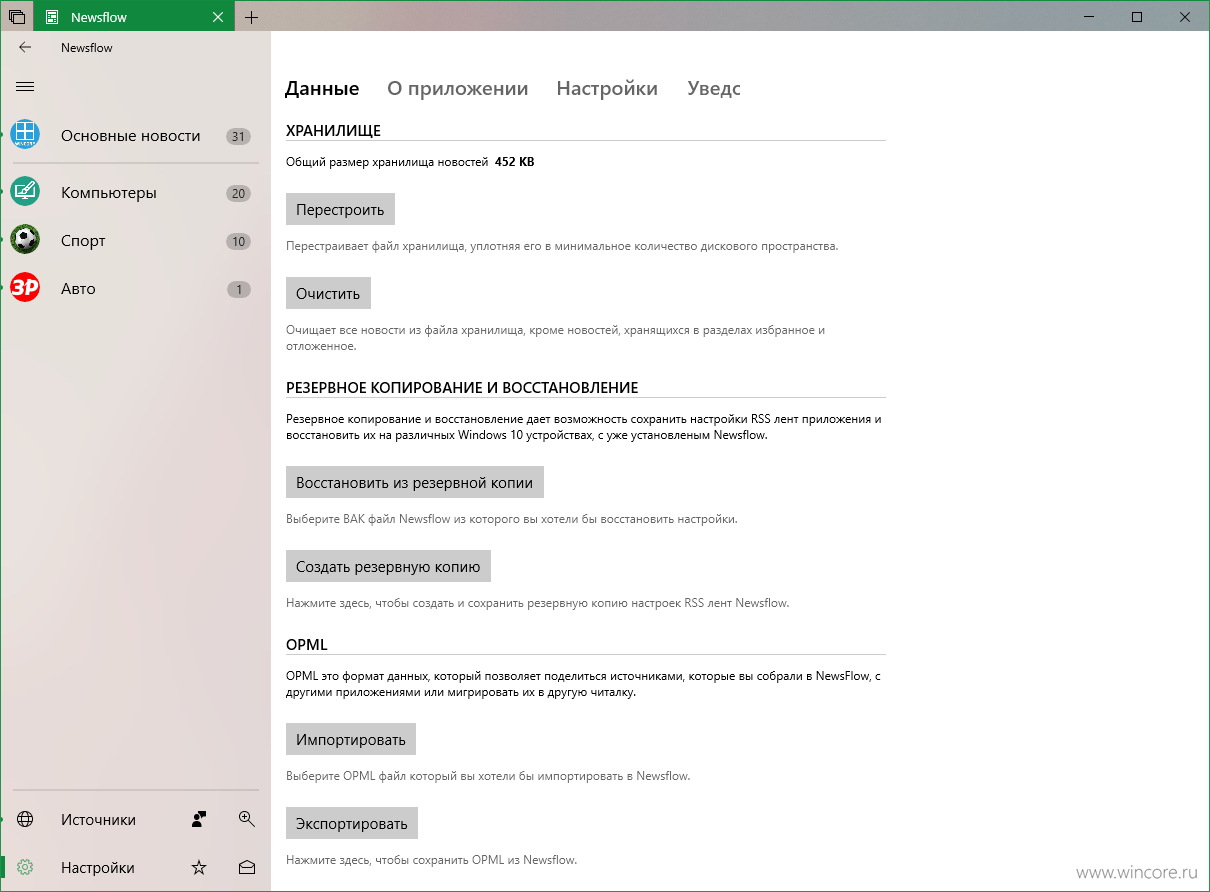
Task: Click the green Настройки gear icon
Action: (25, 867)
